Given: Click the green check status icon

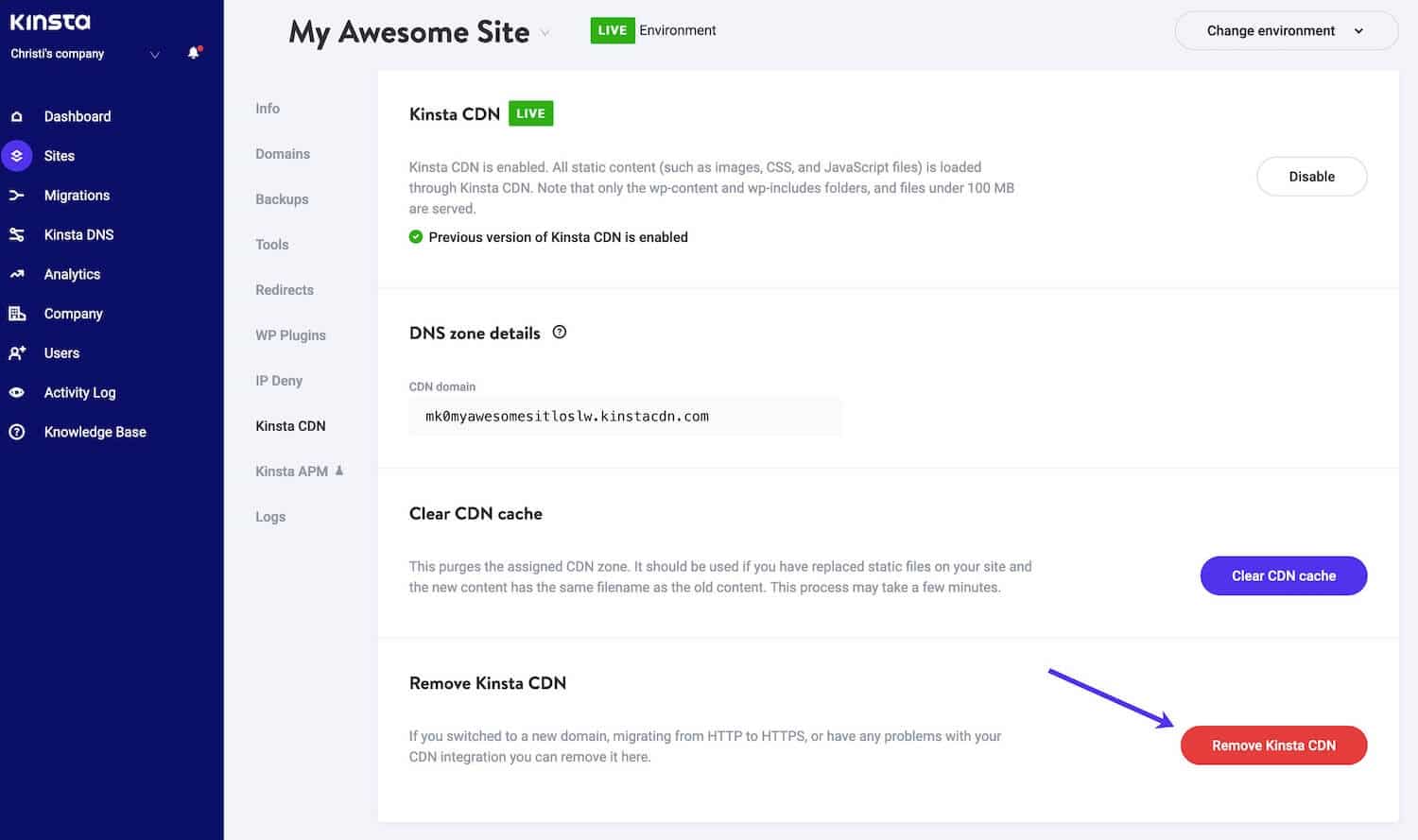Looking at the screenshot, I should 416,237.
